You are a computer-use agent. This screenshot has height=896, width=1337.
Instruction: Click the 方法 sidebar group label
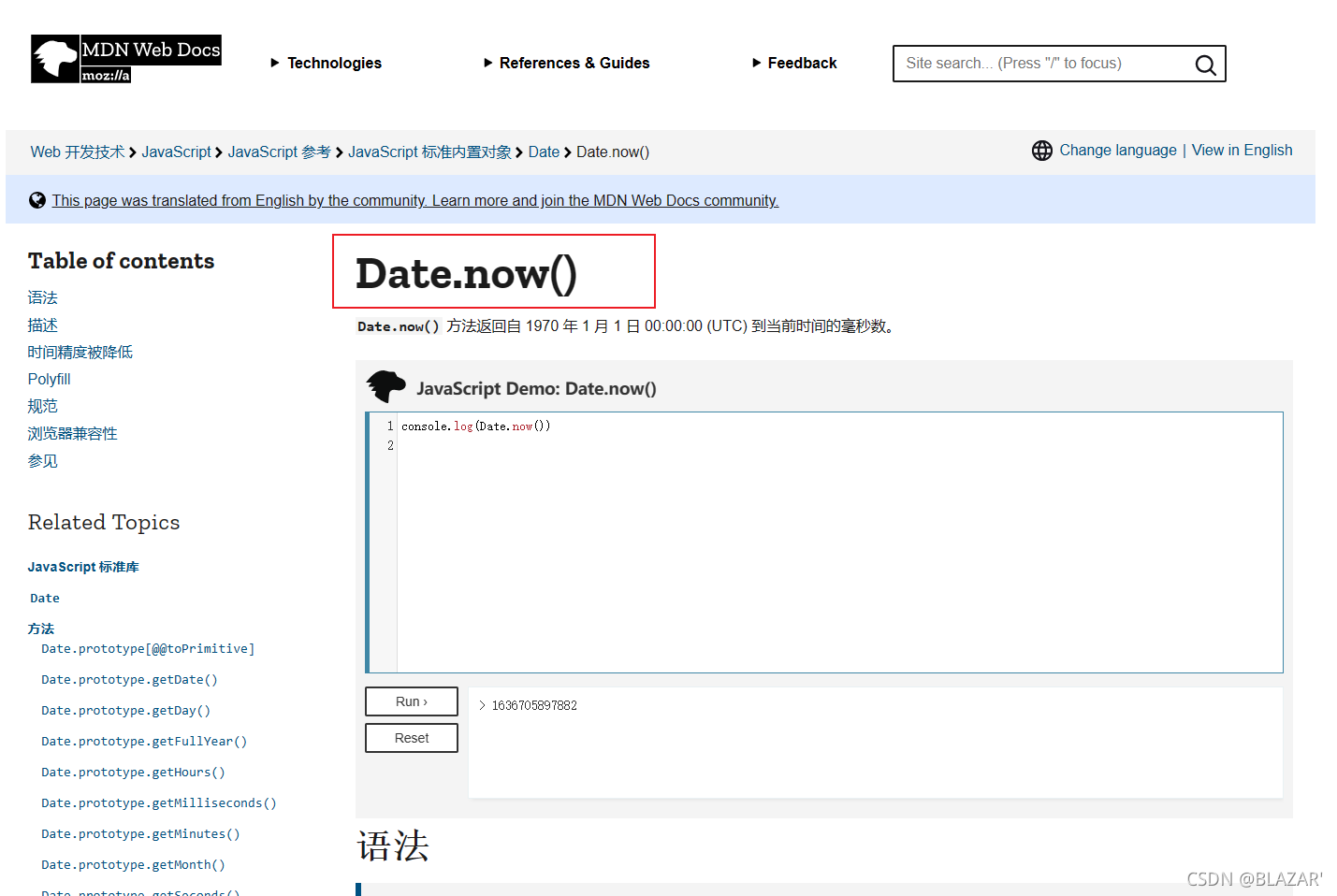click(41, 629)
